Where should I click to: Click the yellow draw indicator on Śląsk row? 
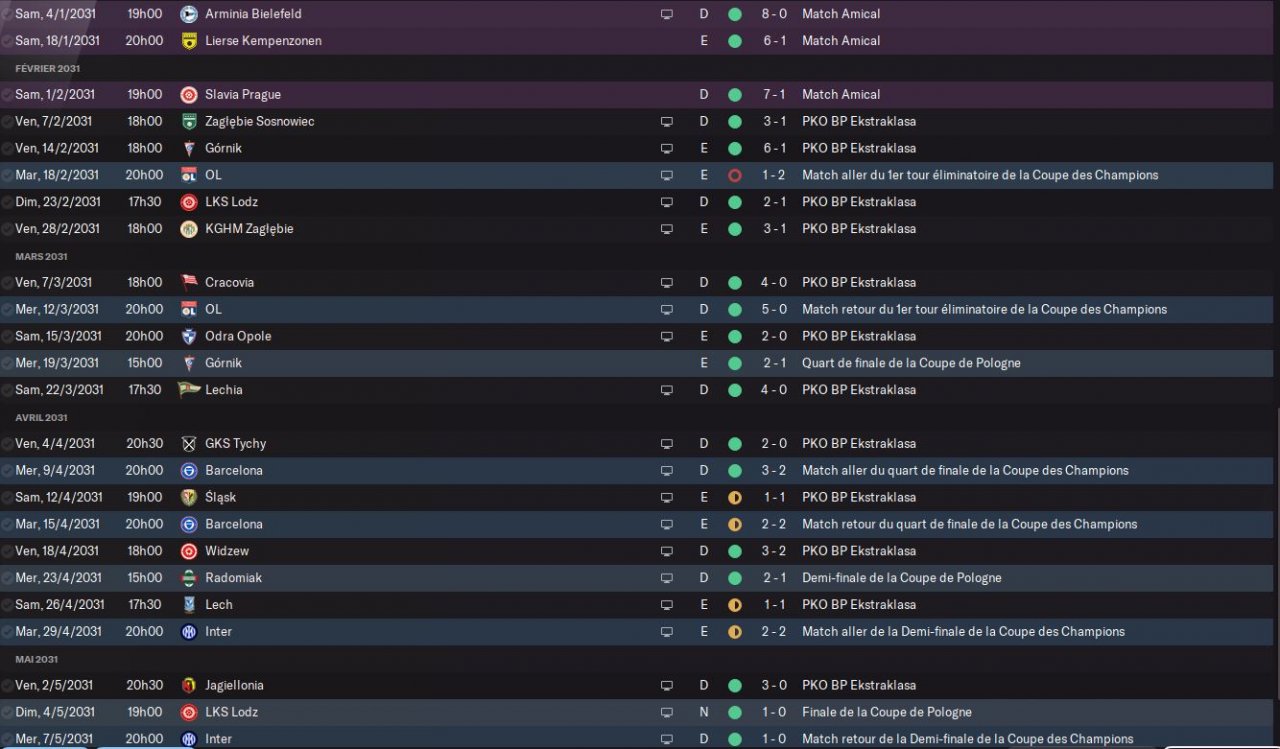point(735,497)
